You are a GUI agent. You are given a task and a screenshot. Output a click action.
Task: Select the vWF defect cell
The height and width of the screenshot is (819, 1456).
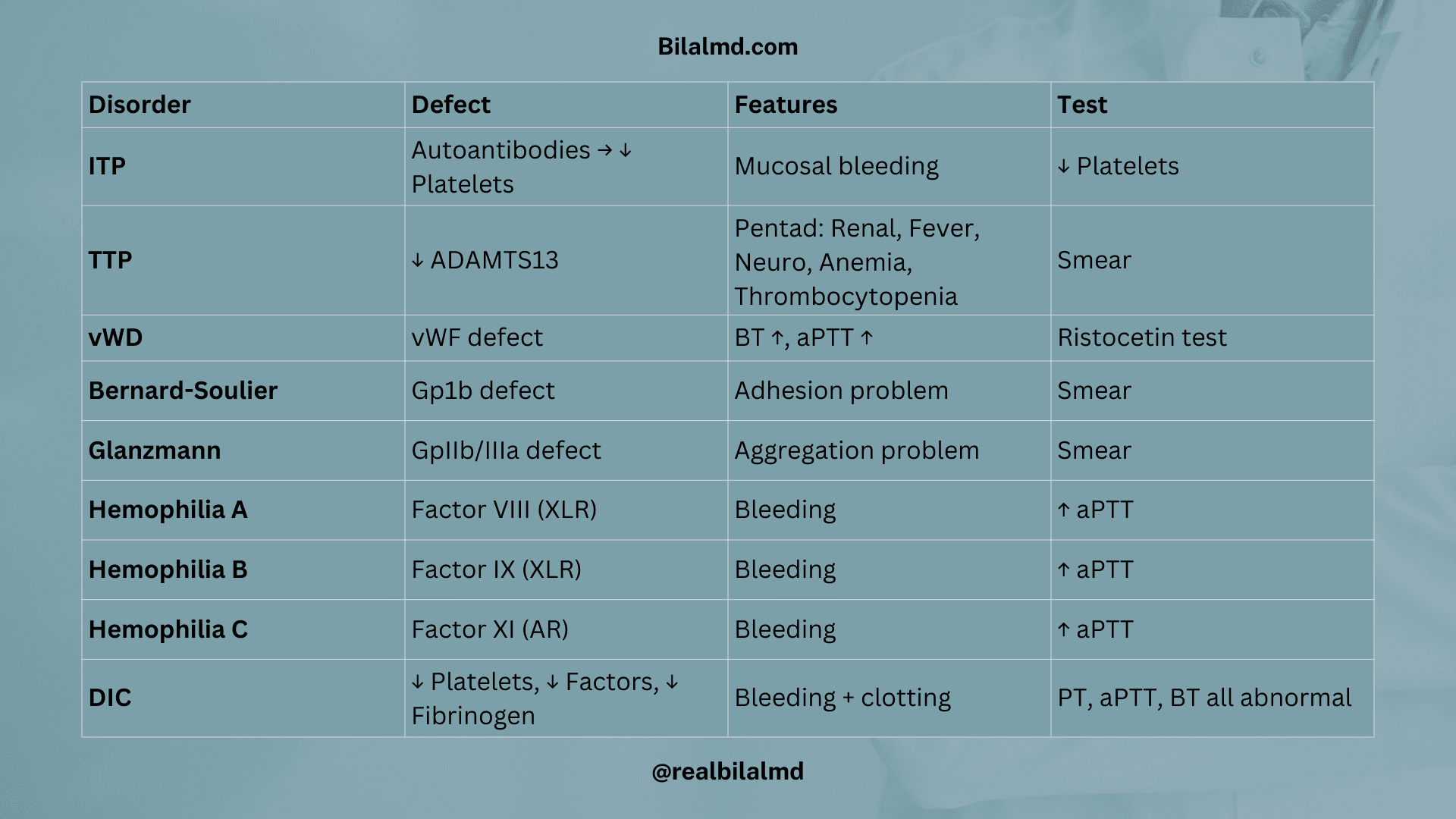pyautogui.click(x=477, y=337)
